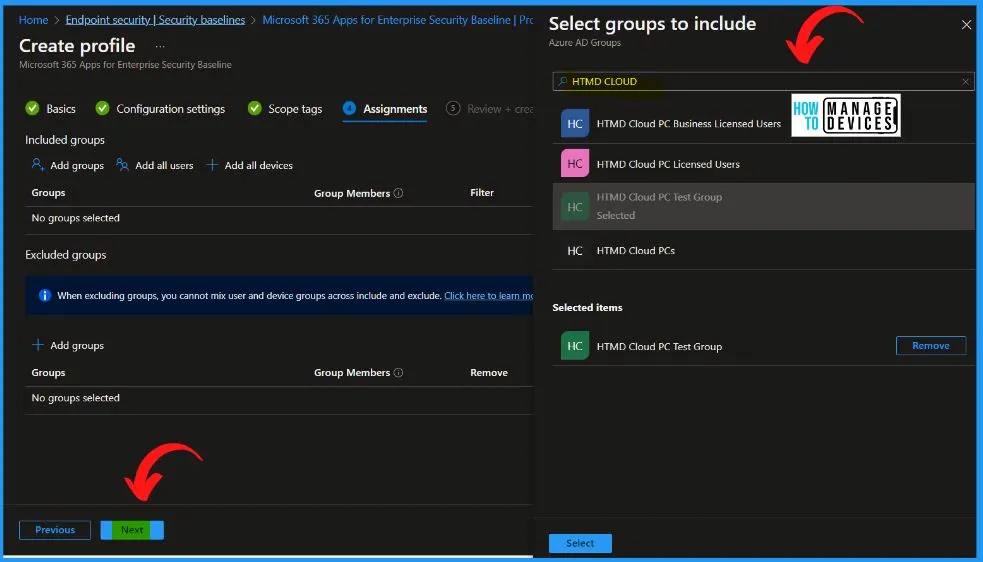Click the Select button
This screenshot has width=983, height=562.
(580, 543)
